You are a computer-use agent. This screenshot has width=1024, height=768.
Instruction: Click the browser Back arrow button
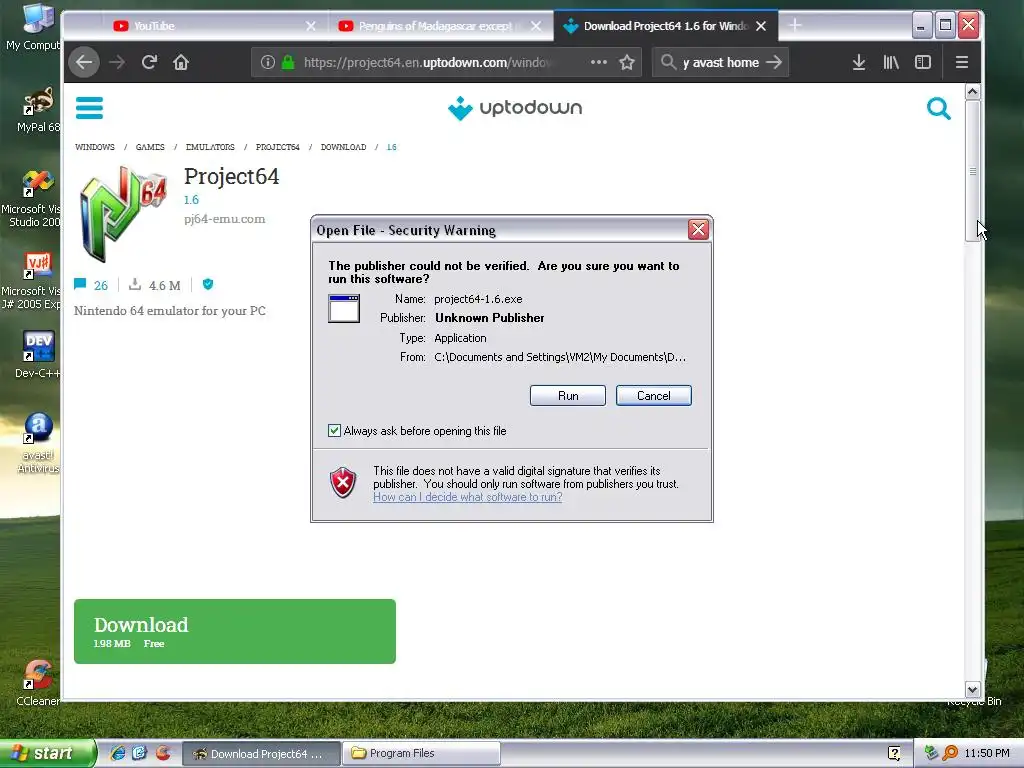pyautogui.click(x=84, y=62)
